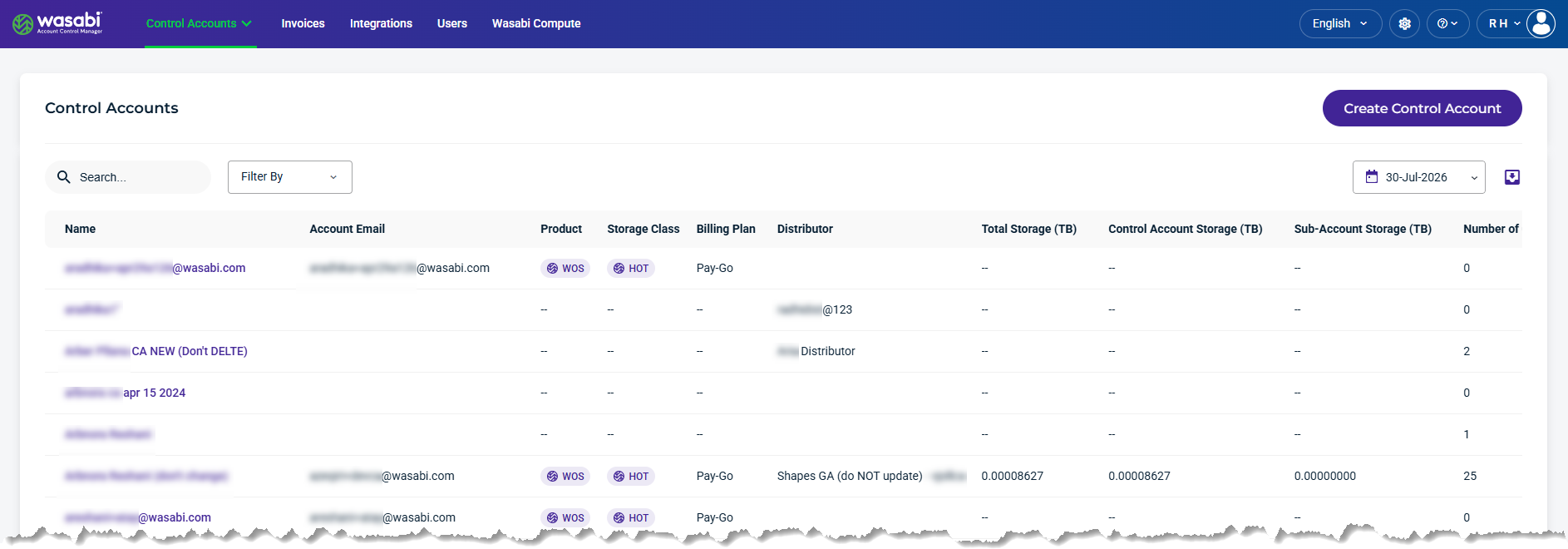1568x549 pixels.
Task: Click the user profile avatar icon
Action: (1541, 23)
